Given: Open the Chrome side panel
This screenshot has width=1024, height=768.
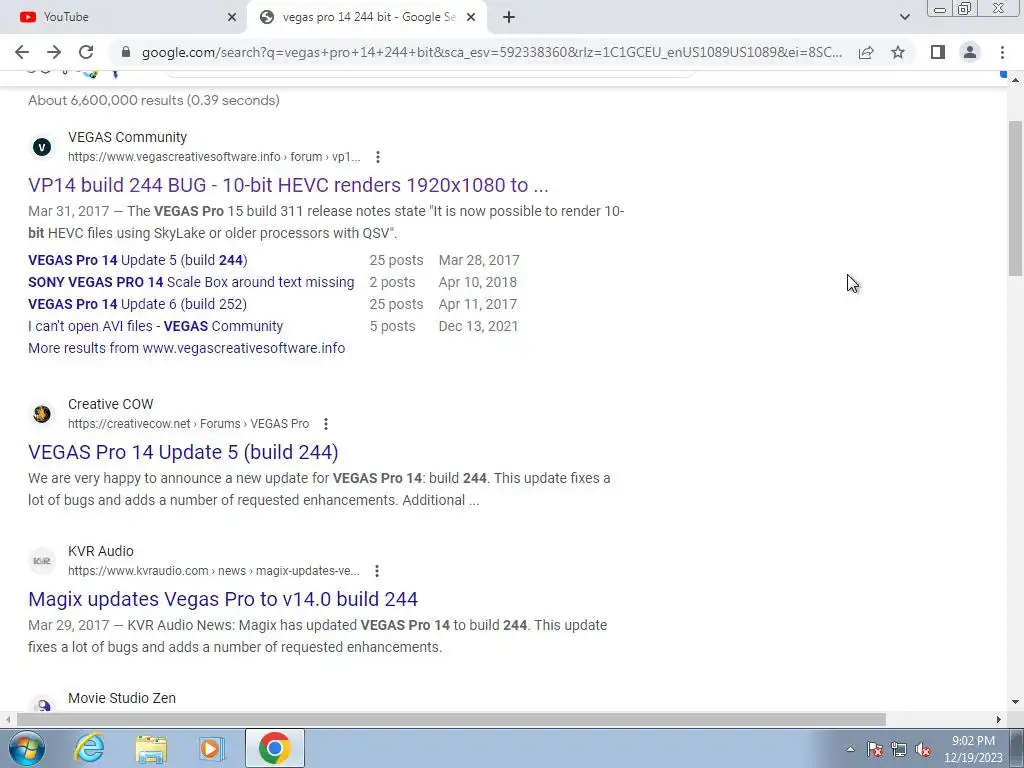Looking at the screenshot, I should coord(938,52).
